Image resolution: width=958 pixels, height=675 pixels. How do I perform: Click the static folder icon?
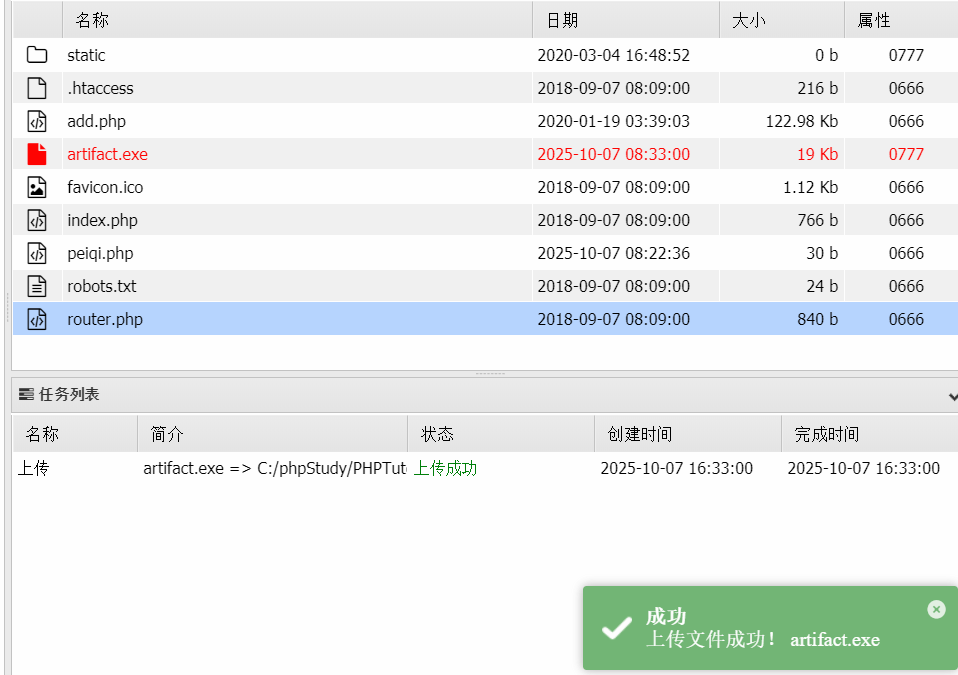[37, 55]
